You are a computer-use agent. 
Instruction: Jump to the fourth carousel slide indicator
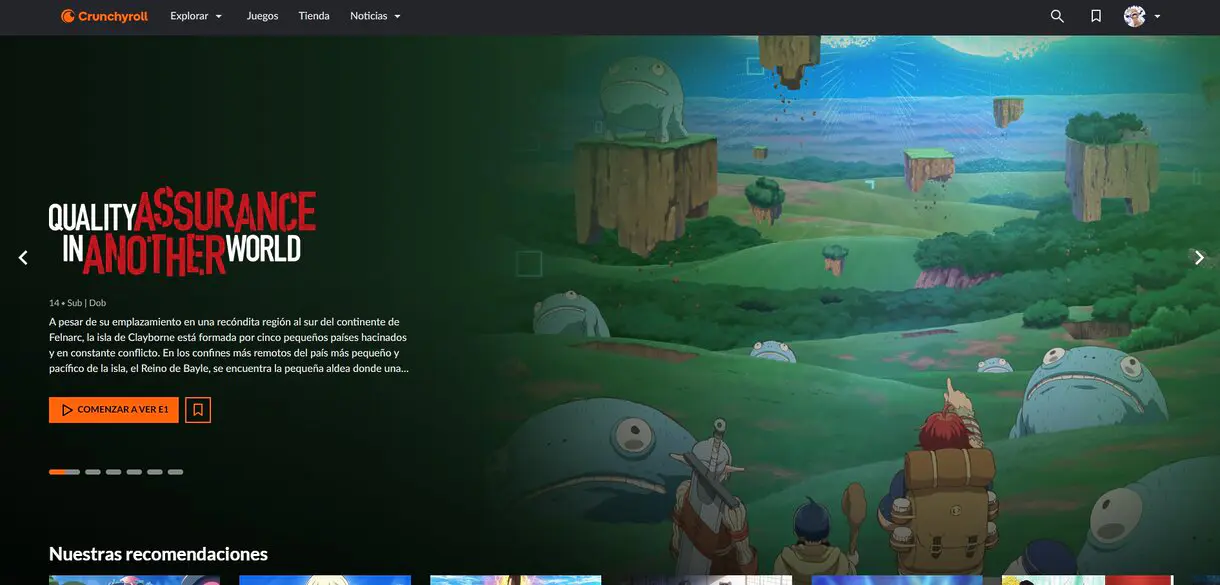click(134, 472)
